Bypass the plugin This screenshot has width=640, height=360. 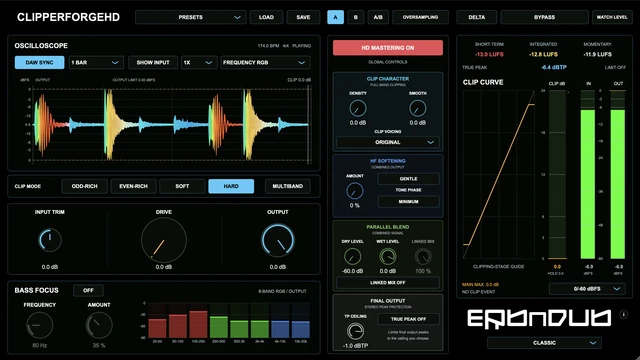544,17
